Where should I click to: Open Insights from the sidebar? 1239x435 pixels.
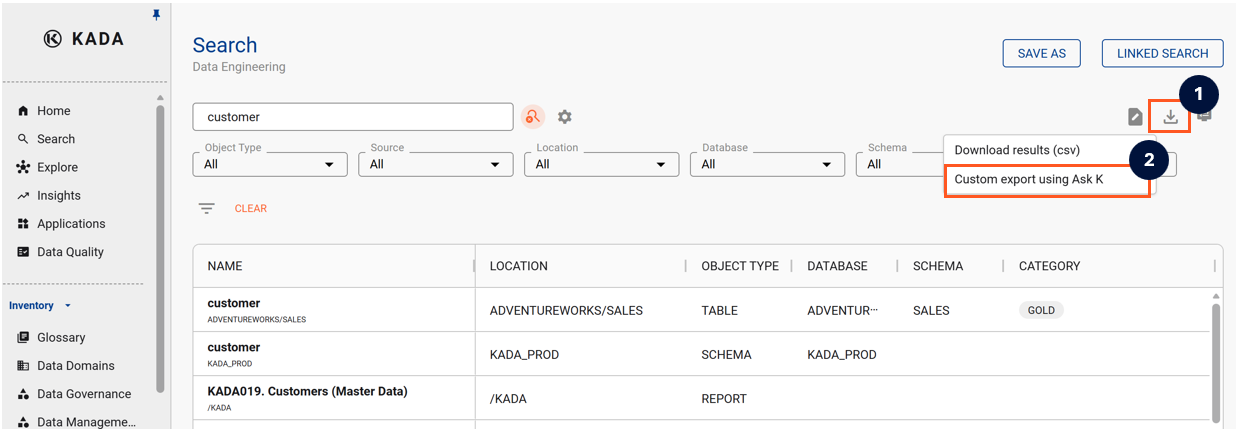pyautogui.click(x=59, y=196)
